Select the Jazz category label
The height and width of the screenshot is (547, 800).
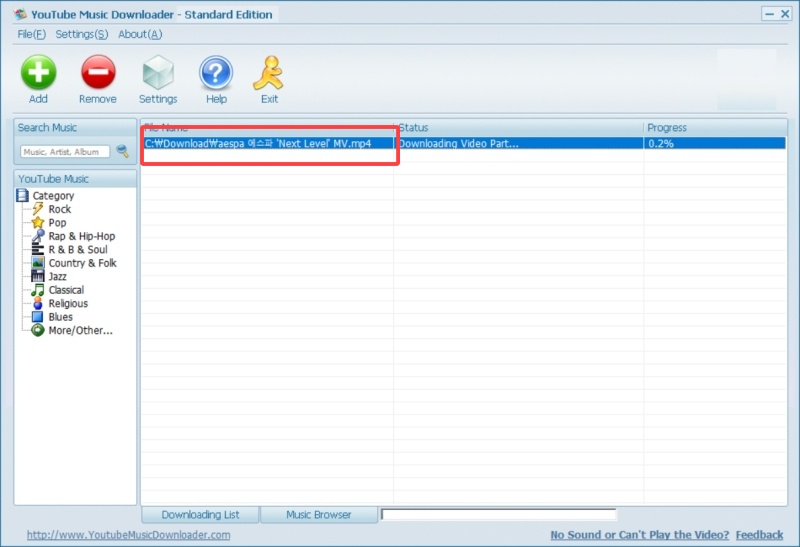pyautogui.click(x=58, y=276)
